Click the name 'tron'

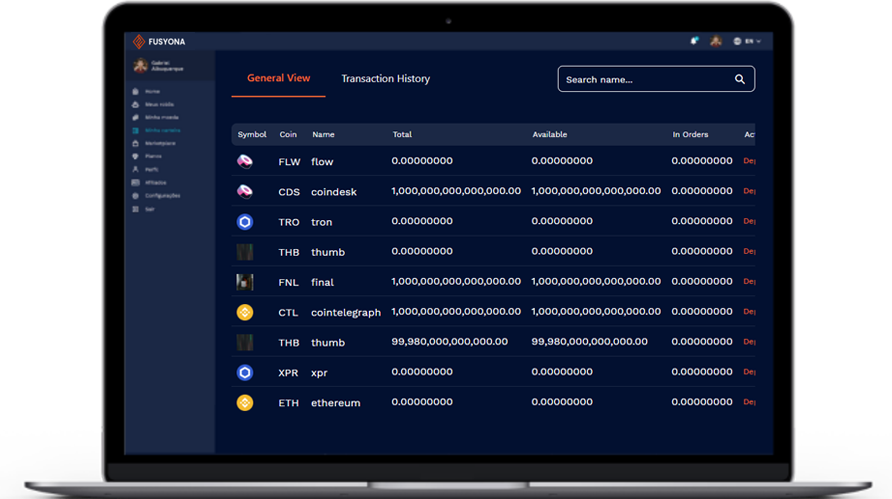coord(321,222)
